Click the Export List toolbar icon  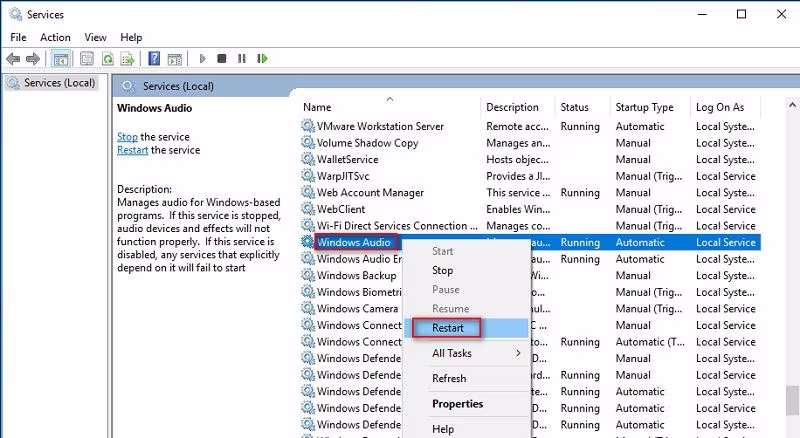[127, 59]
